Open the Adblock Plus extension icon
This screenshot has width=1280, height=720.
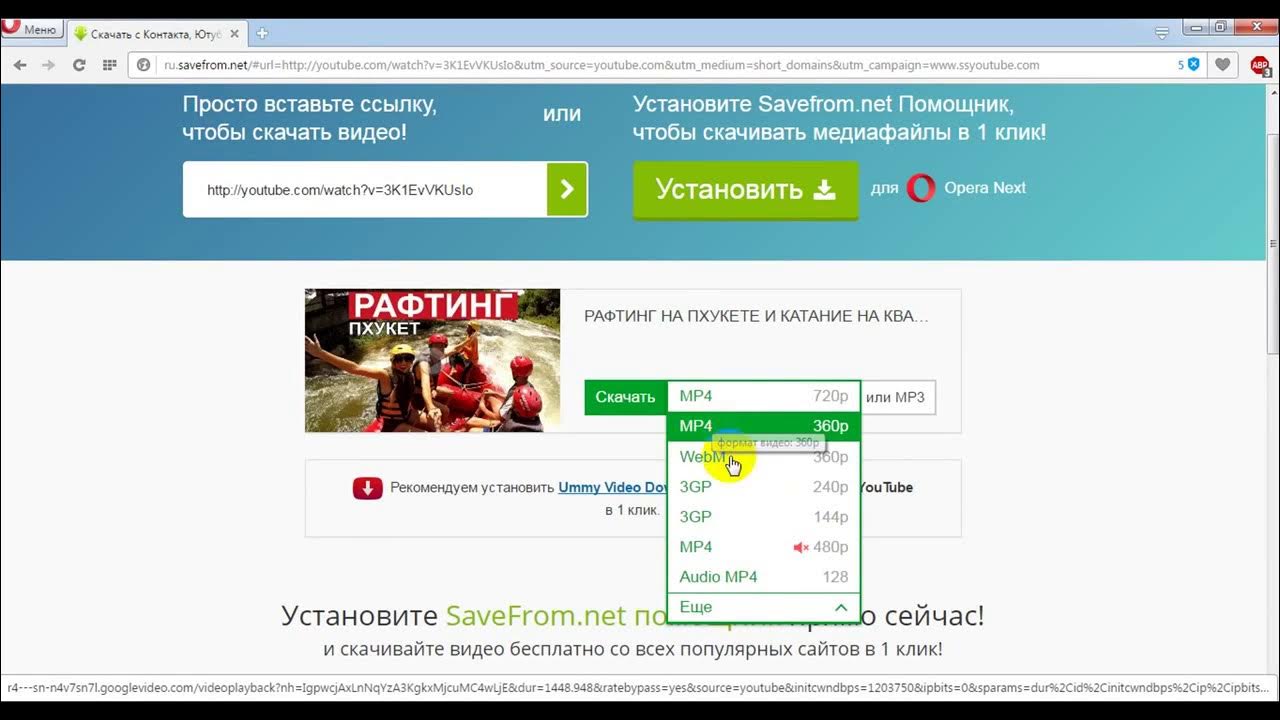tap(1259, 66)
